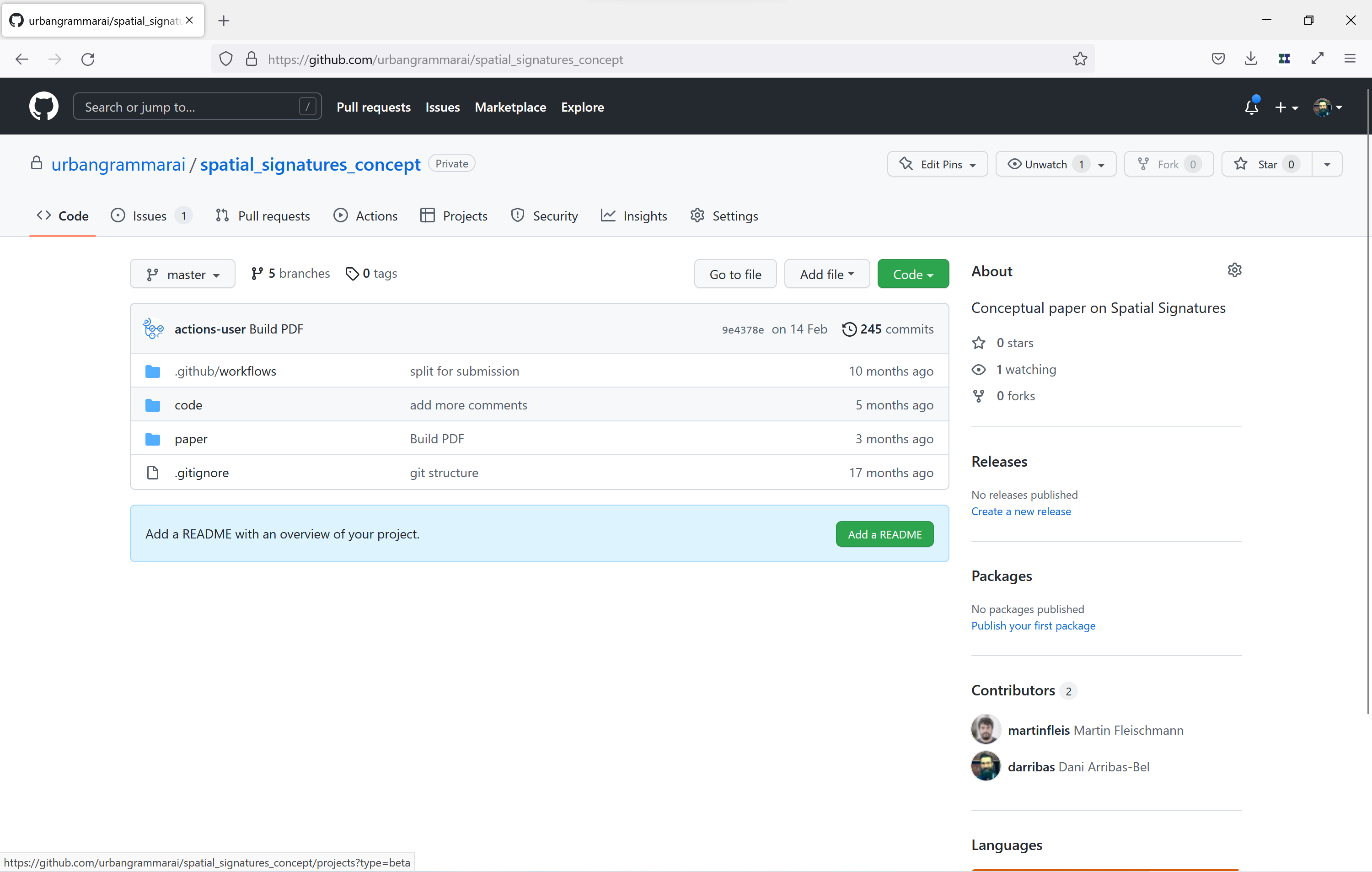Follow the Create a new release link
Viewport: 1372px width, 872px height.
(1021, 511)
